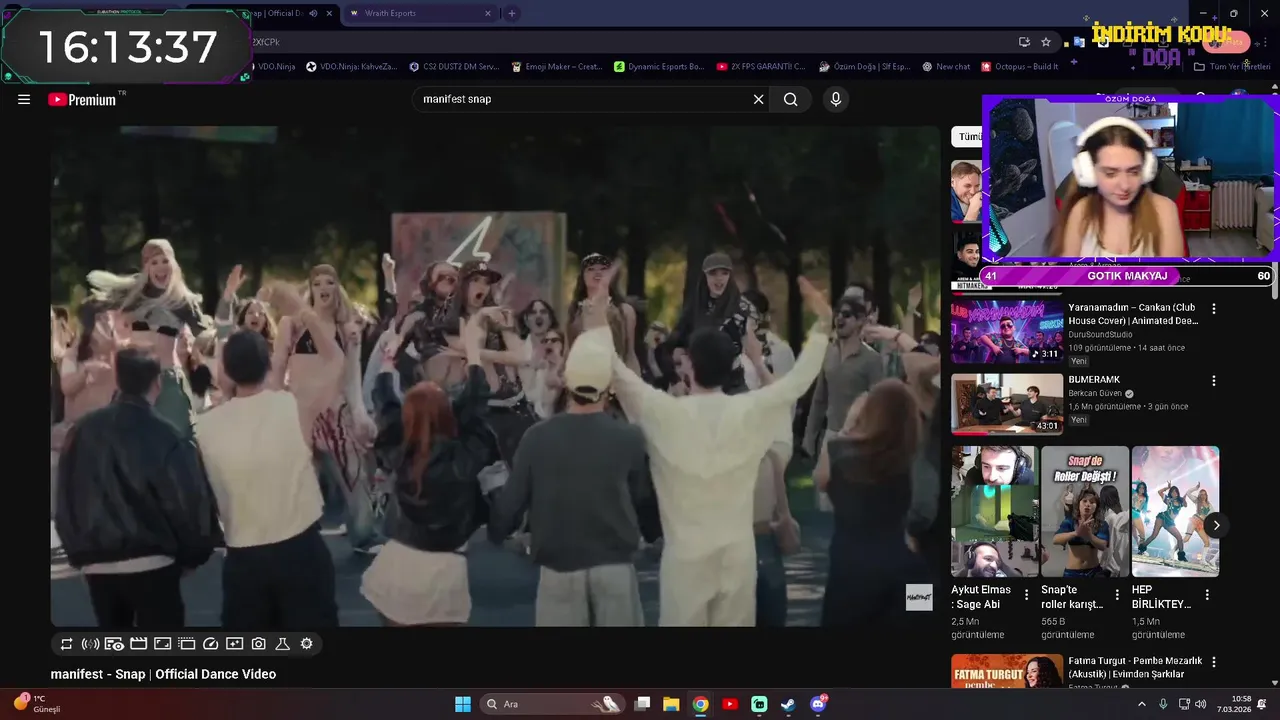Click the fit-to-window expand icon

click(x=162, y=644)
